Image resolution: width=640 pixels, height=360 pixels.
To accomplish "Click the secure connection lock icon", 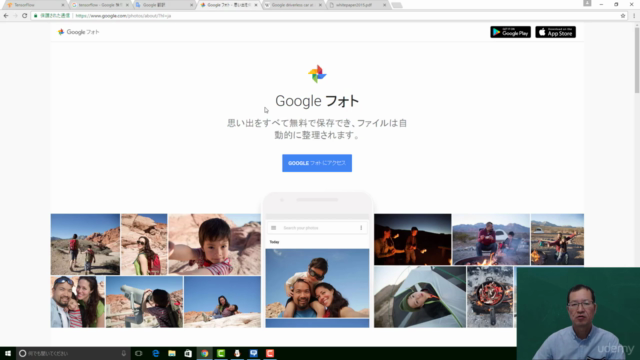I will click(x=36, y=16).
